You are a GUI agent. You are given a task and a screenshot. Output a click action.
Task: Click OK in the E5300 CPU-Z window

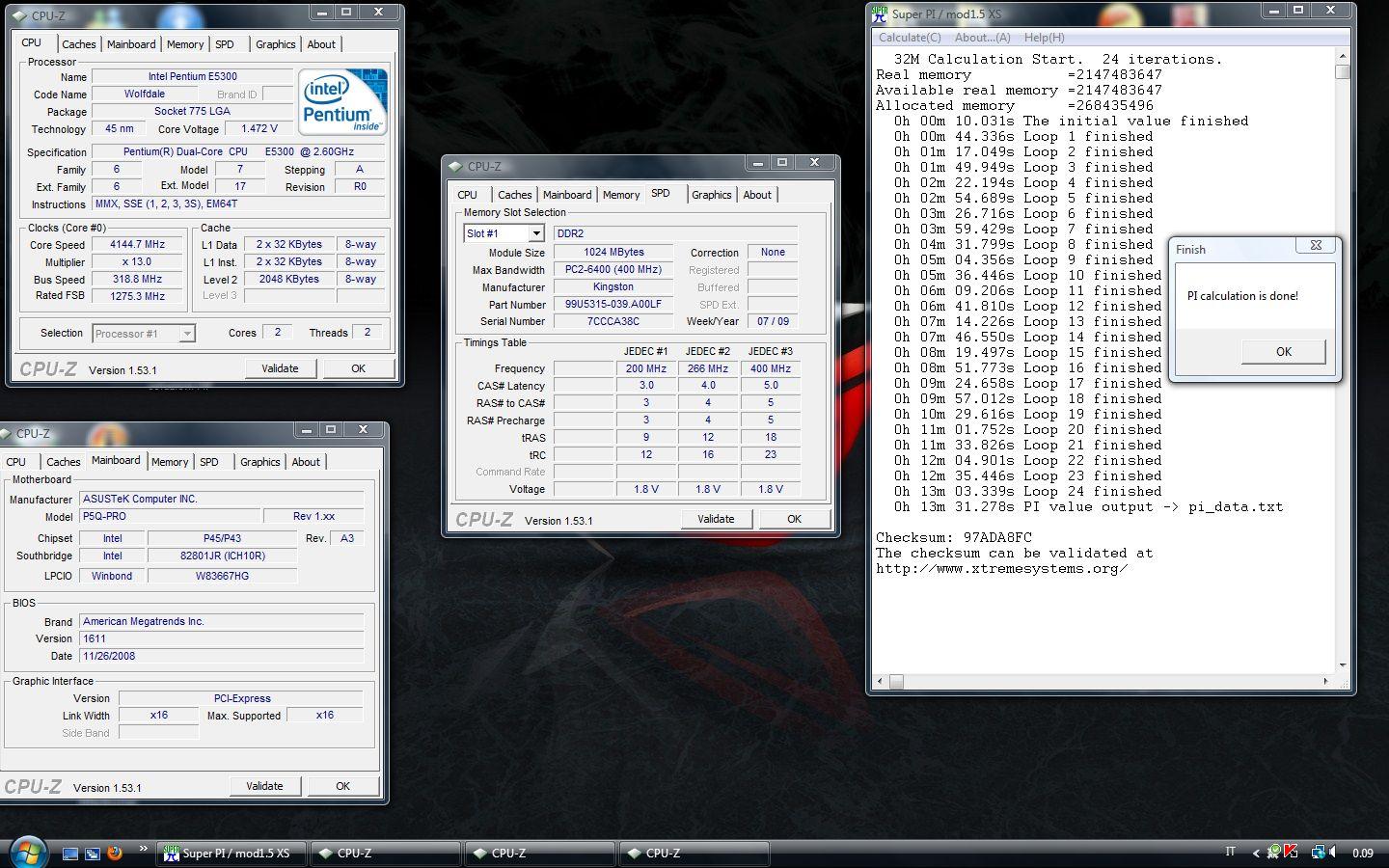coord(358,368)
